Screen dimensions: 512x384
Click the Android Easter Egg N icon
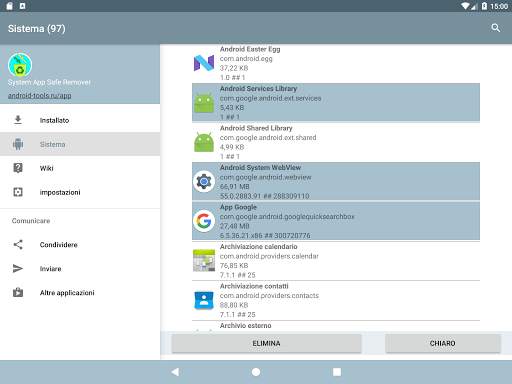(204, 63)
